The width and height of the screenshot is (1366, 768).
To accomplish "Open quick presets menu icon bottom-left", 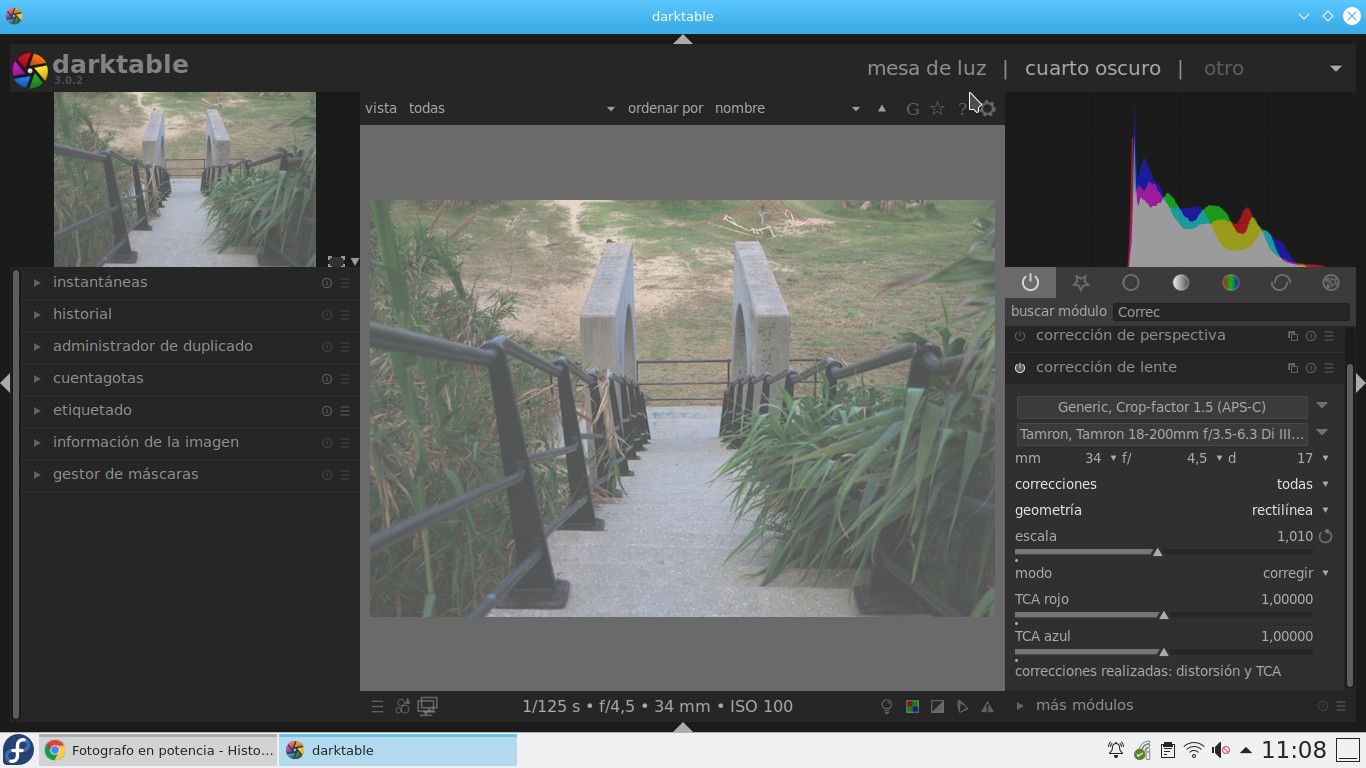I will [x=377, y=706].
